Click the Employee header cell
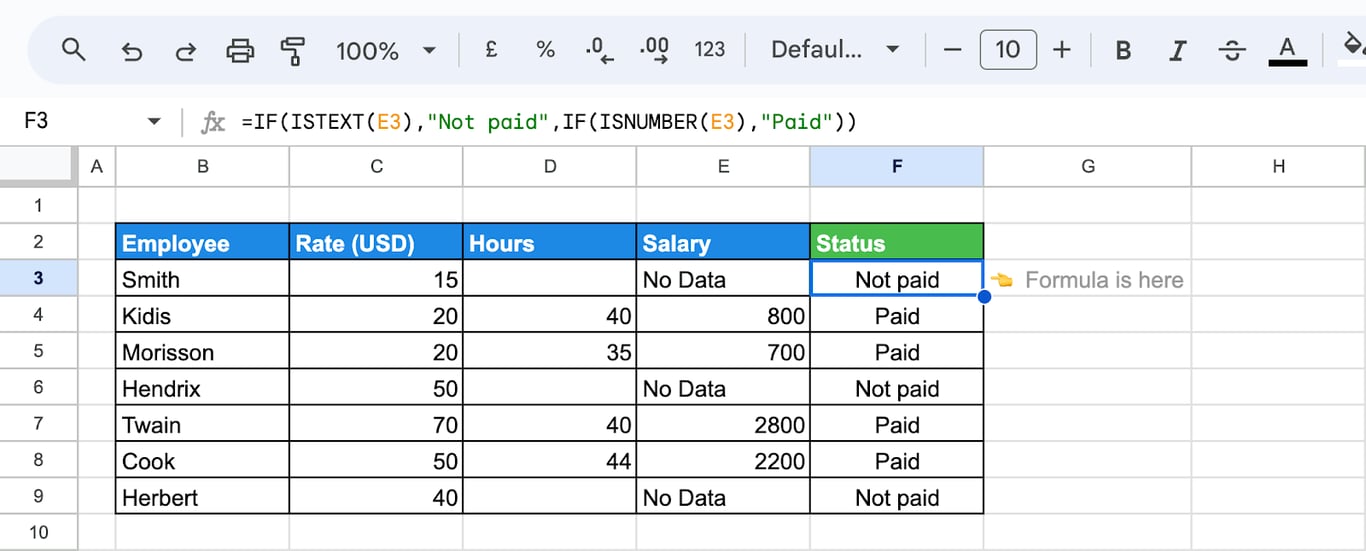Screen dimensions: 1366x551 203,242
